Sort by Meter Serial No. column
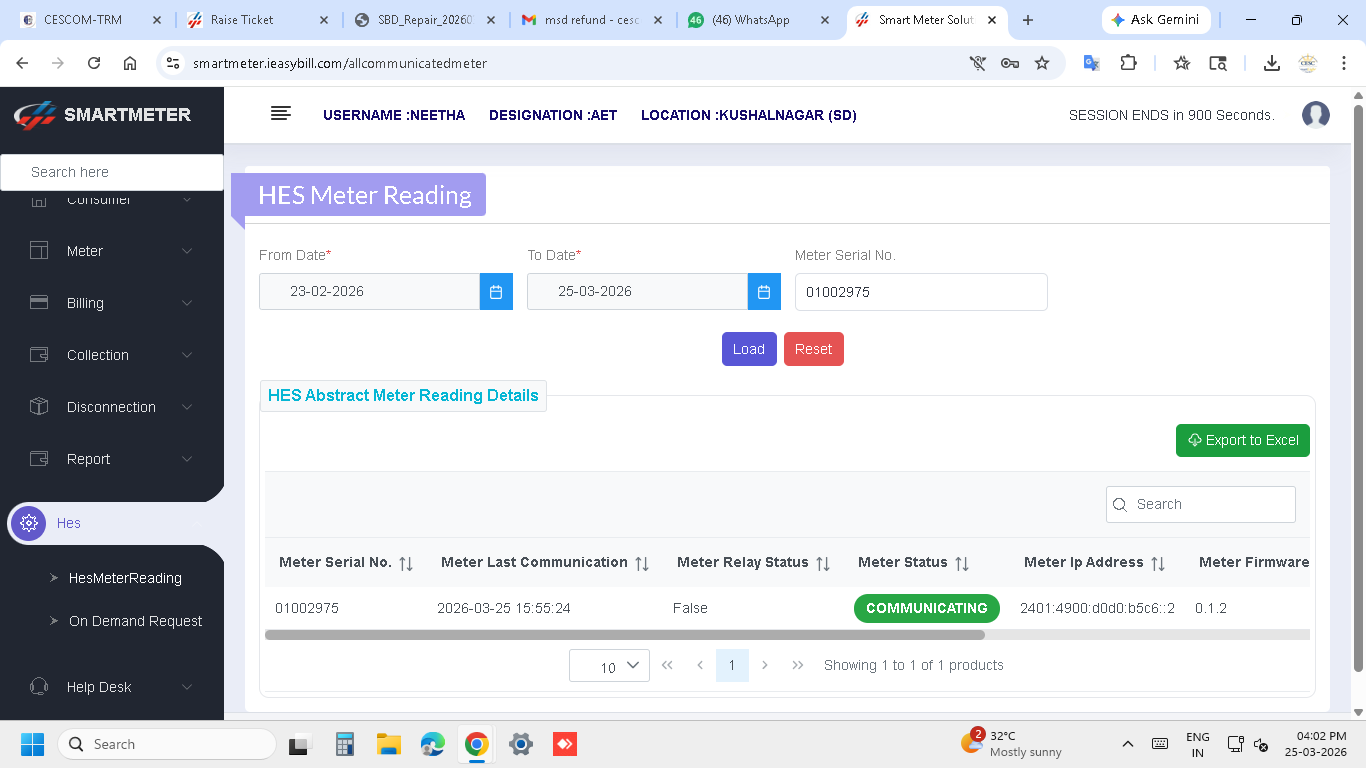The image size is (1366, 768). tap(406, 564)
